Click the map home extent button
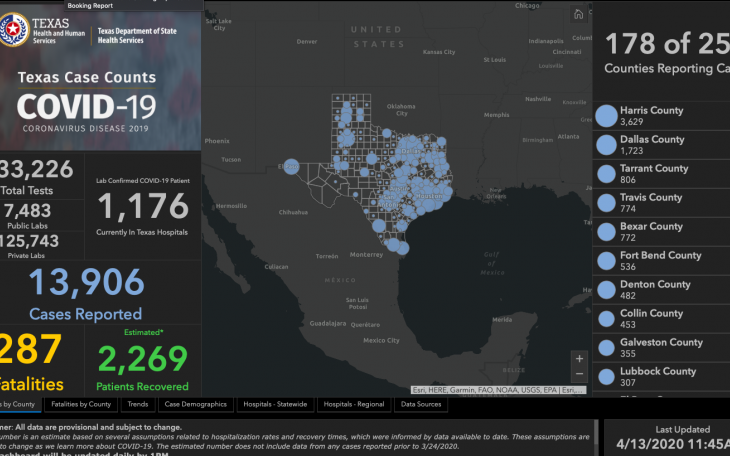 [x=579, y=14]
